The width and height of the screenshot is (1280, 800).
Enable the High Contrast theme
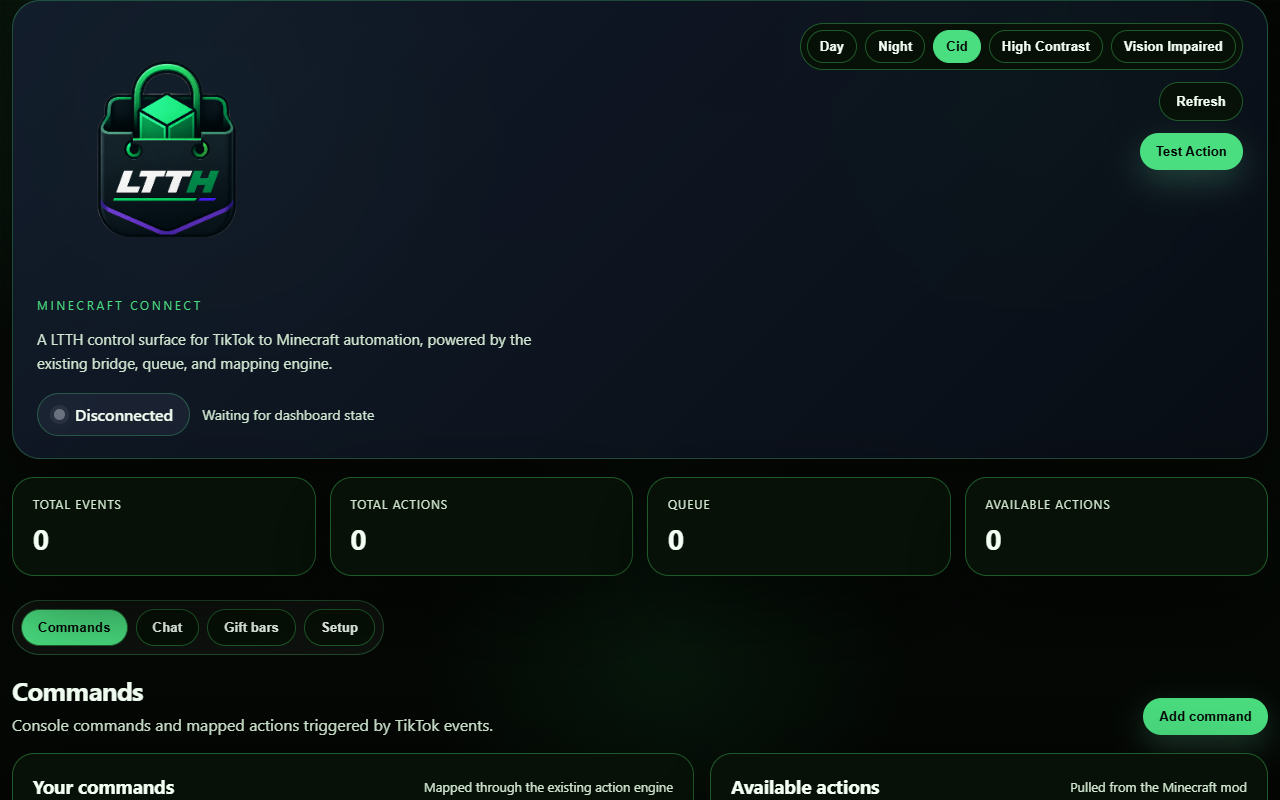point(1046,46)
